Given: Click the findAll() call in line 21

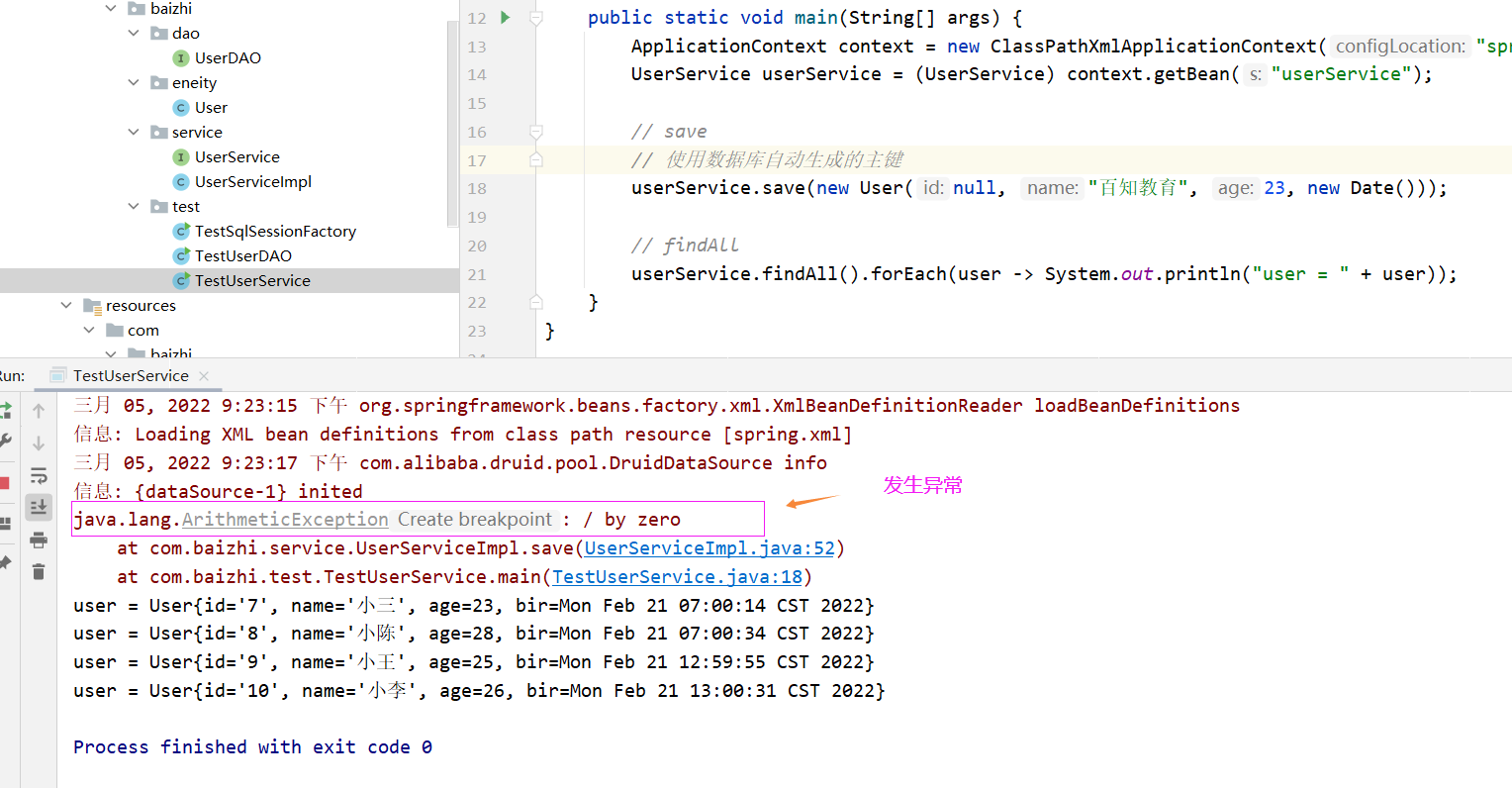Looking at the screenshot, I should 809,274.
